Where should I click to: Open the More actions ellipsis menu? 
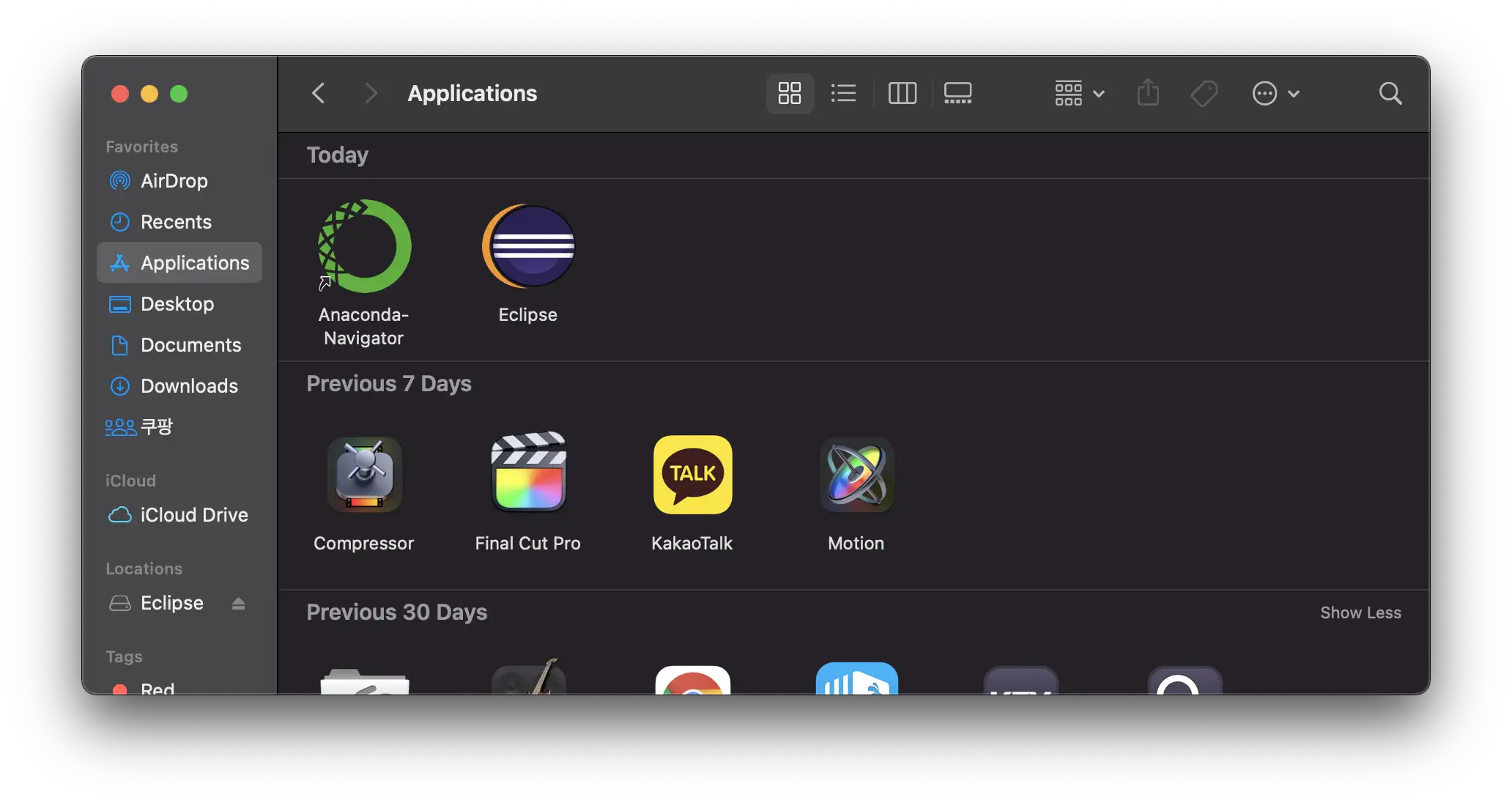pos(1275,93)
